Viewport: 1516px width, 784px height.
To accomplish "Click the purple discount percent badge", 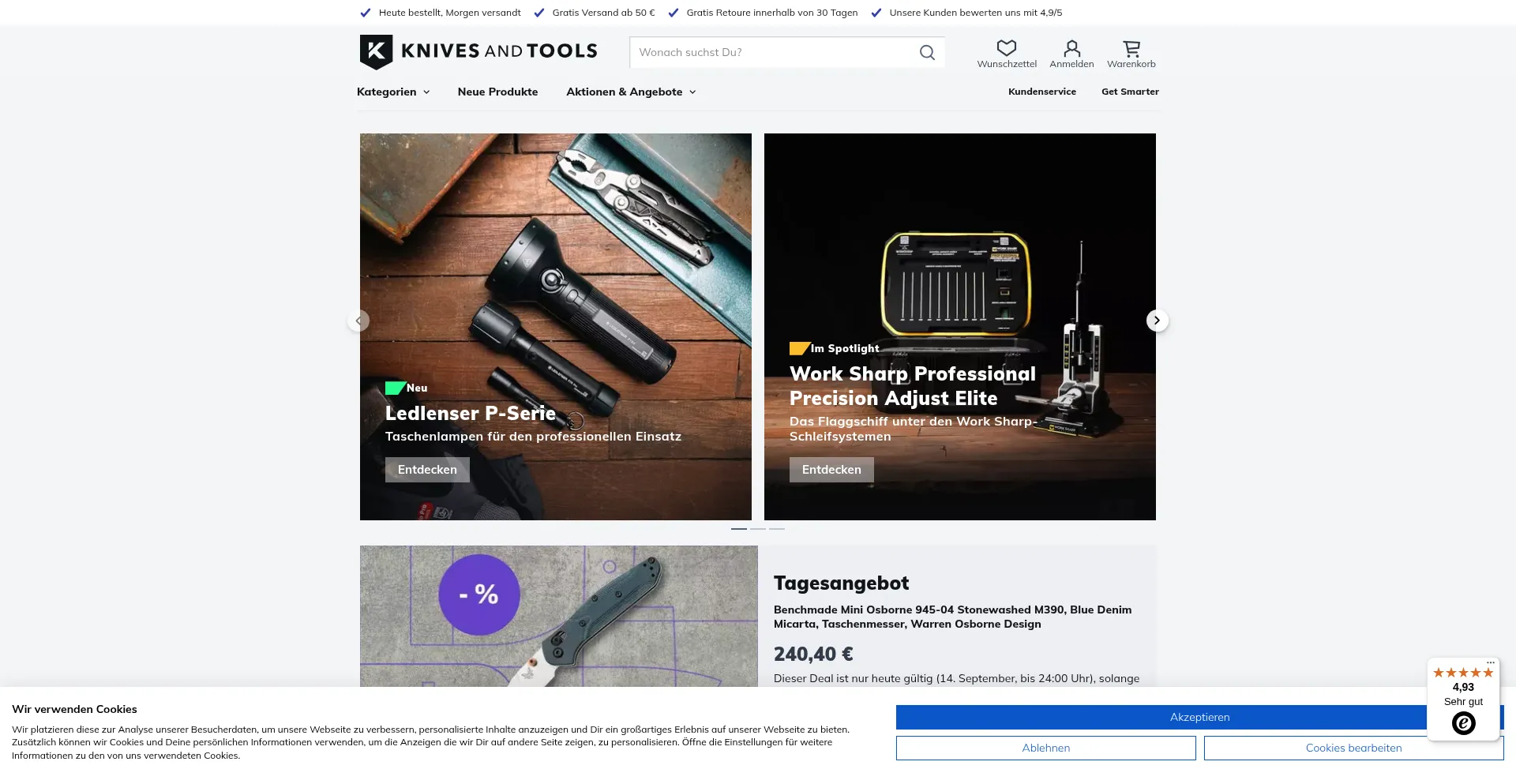I will [479, 595].
